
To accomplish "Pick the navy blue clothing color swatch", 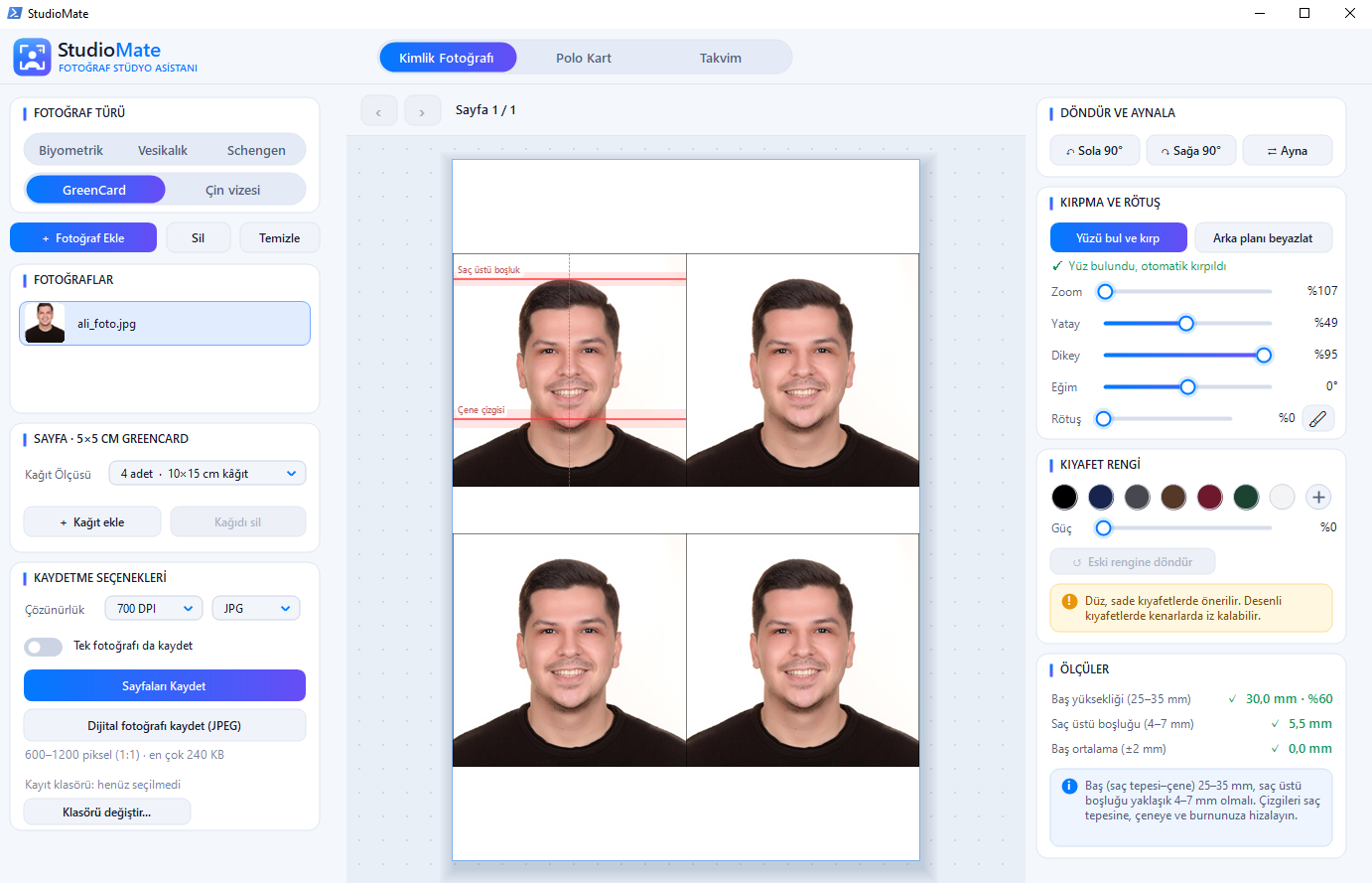I will coord(1100,497).
